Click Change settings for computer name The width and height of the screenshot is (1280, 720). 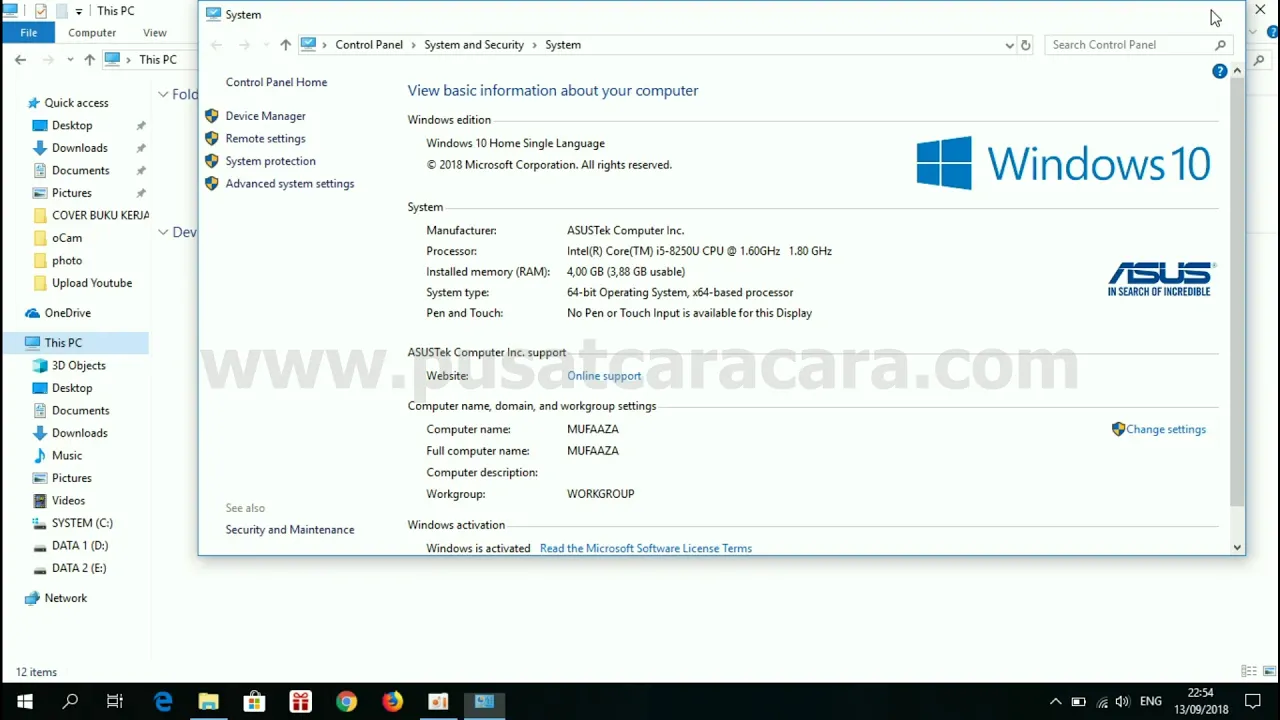tap(1166, 429)
